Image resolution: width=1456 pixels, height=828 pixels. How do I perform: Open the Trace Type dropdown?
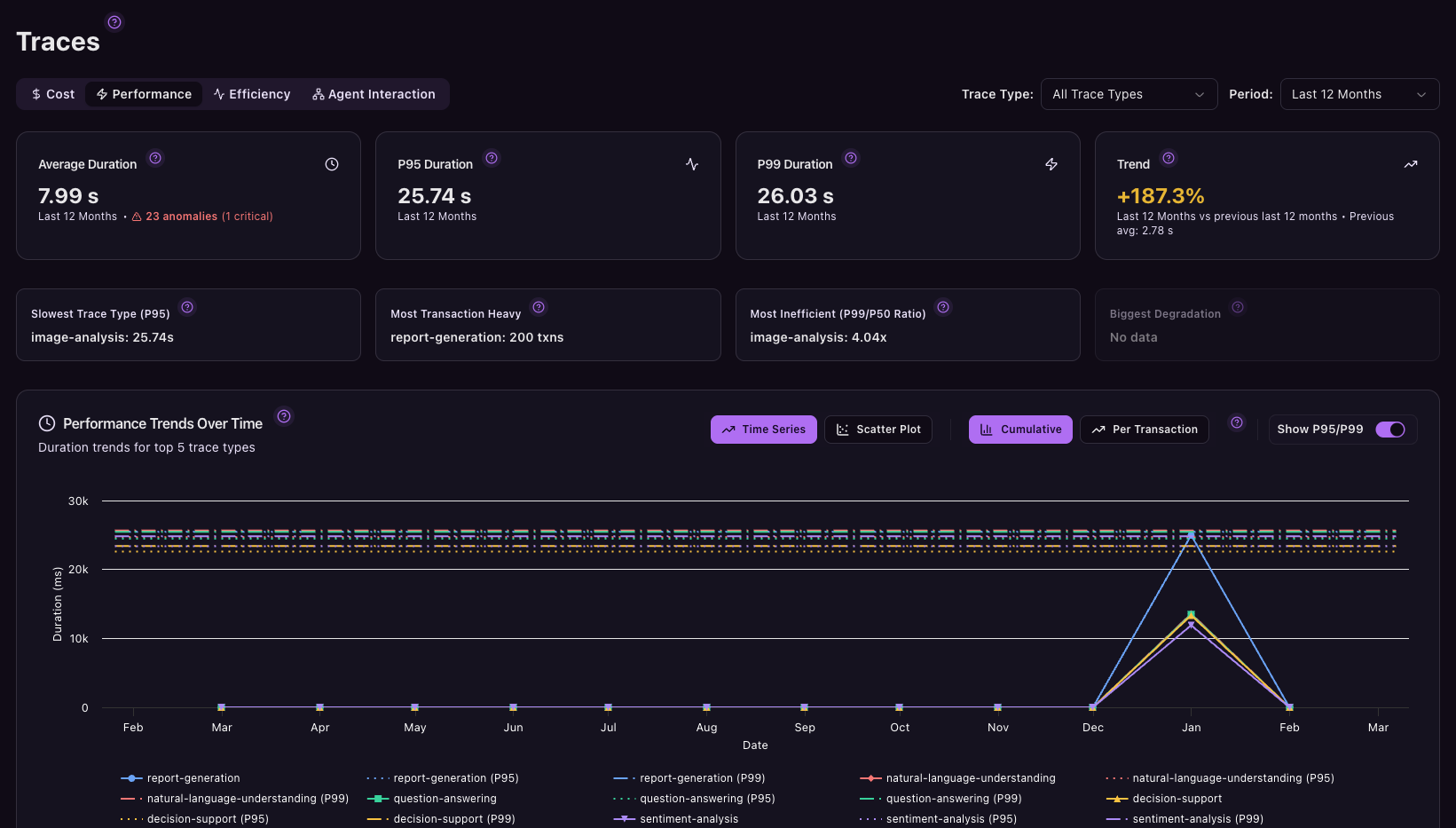tap(1128, 94)
